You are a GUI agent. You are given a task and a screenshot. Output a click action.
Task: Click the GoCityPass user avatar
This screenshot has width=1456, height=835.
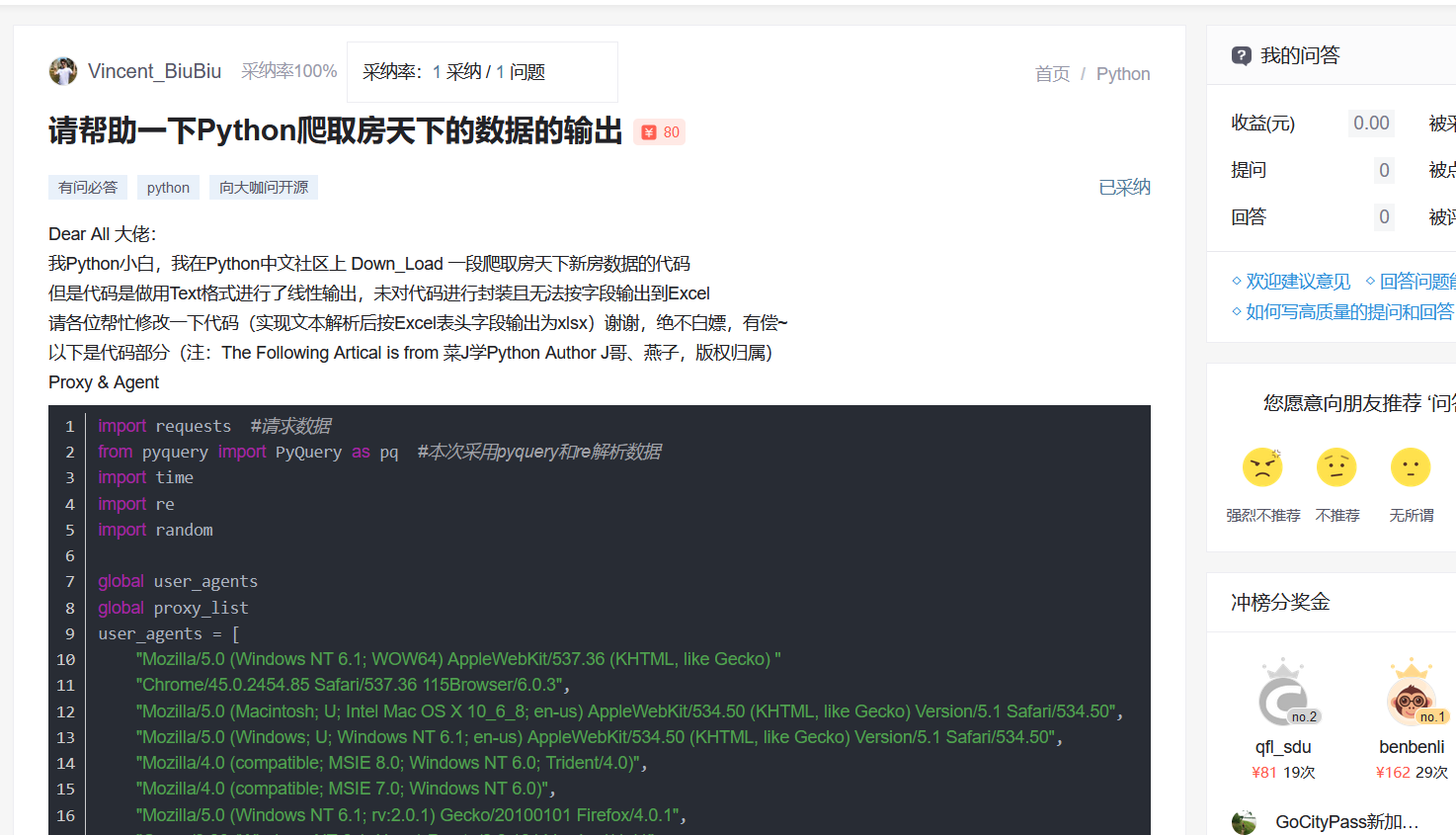coord(1245,822)
